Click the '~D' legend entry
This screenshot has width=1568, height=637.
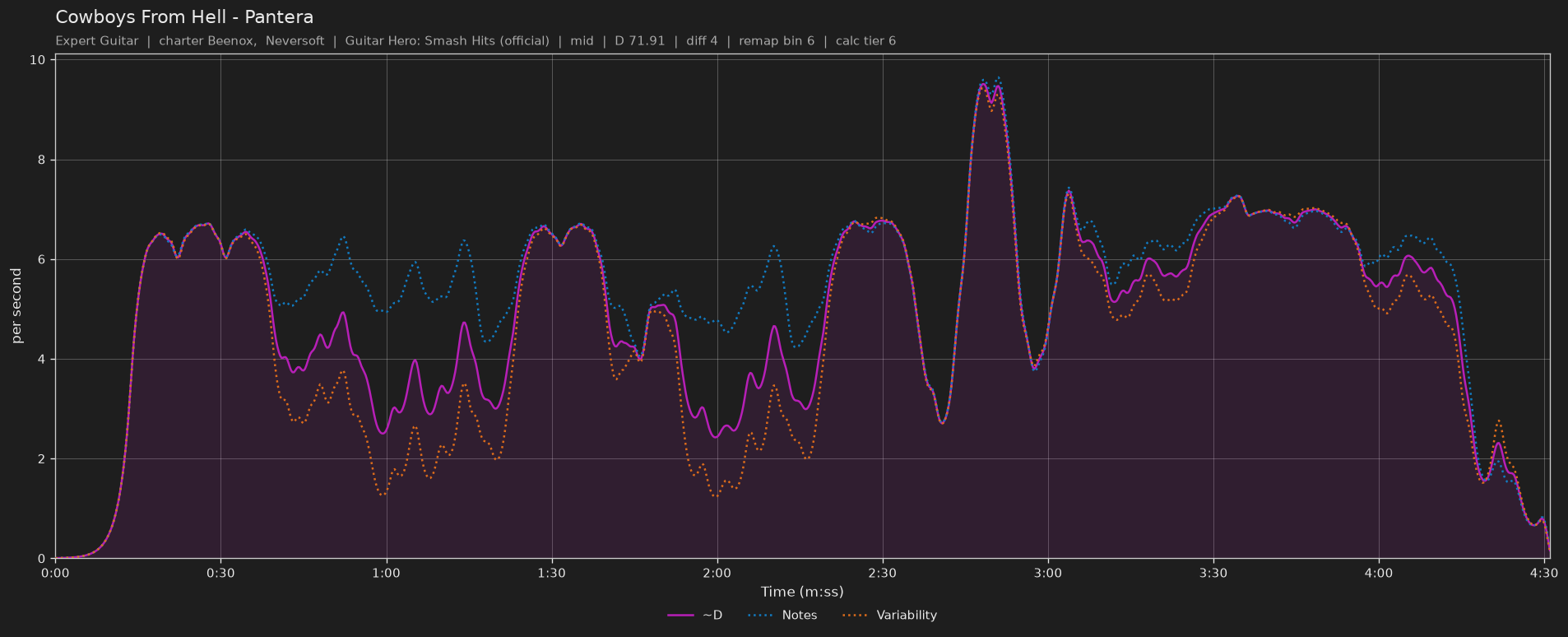[x=695, y=615]
